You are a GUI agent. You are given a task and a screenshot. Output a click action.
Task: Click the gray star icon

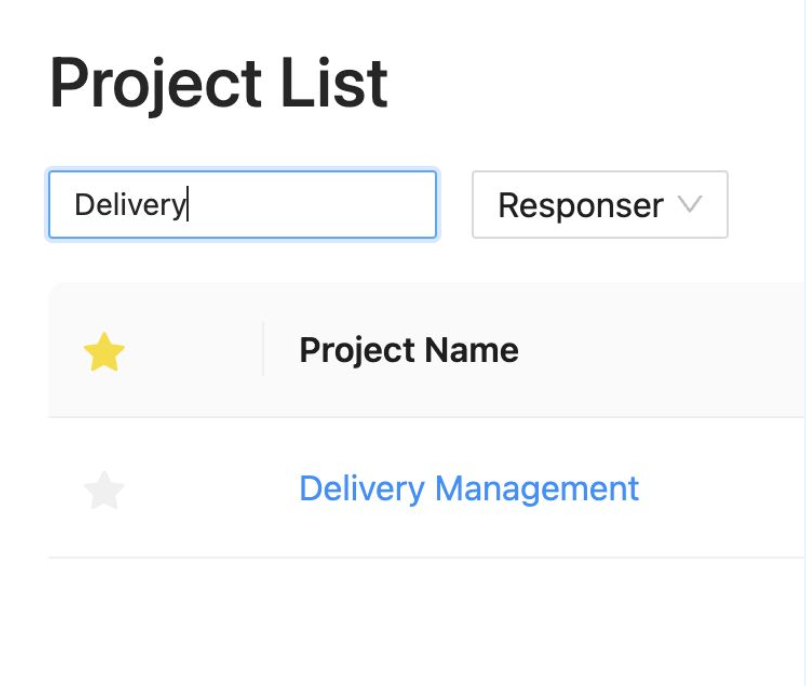104,491
